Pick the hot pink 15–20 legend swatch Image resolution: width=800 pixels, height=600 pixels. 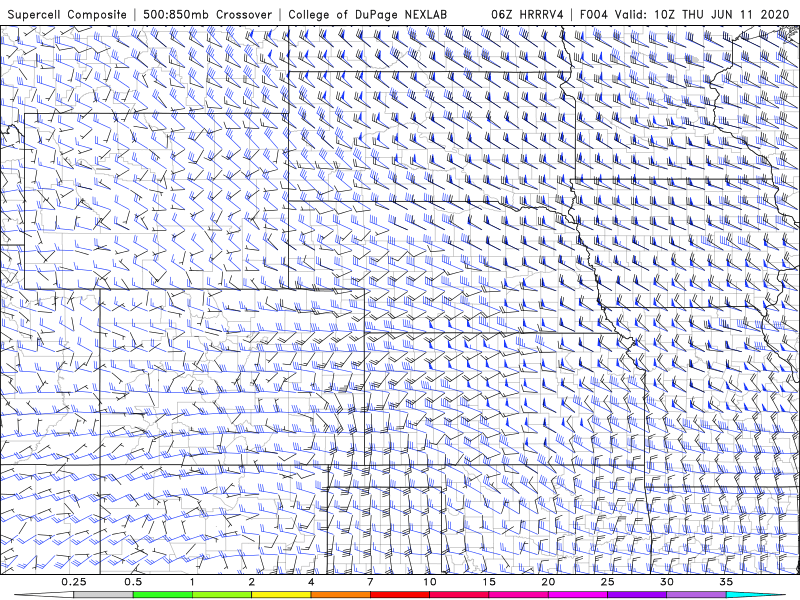tap(518, 595)
